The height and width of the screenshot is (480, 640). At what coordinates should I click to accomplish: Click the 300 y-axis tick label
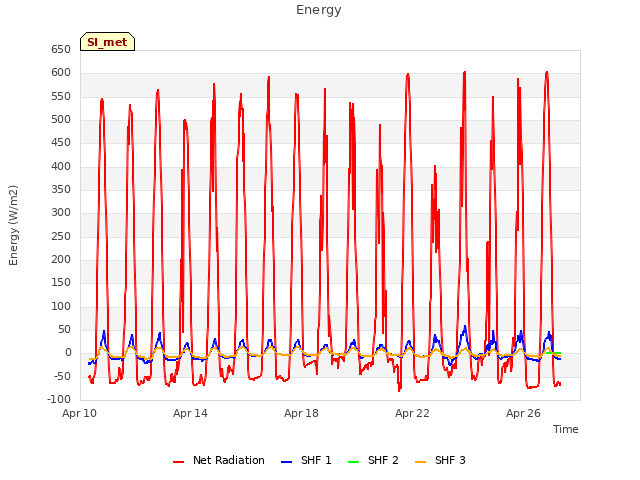61,213
